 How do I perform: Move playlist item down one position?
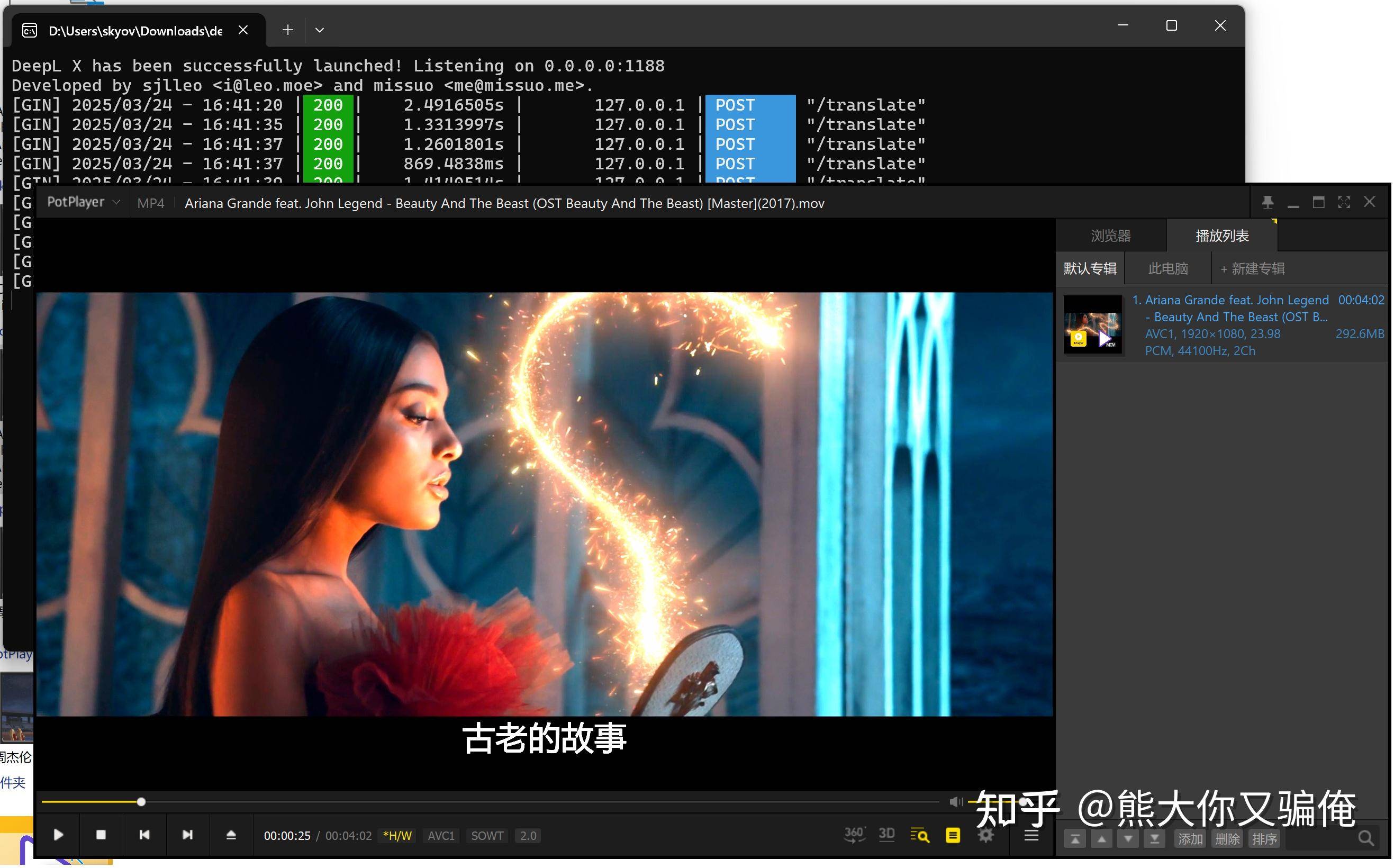point(1128,839)
